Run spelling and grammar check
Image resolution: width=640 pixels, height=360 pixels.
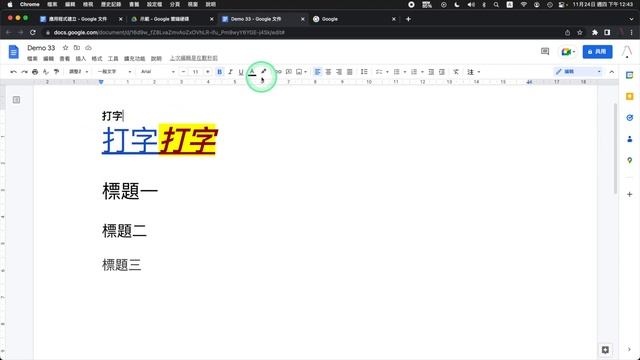46,72
